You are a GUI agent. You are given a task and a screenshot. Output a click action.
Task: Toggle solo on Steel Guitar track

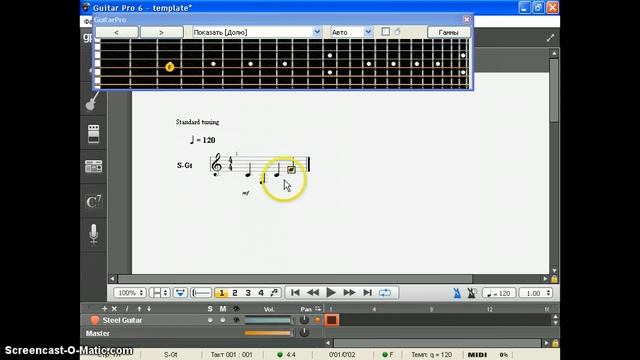pyautogui.click(x=210, y=320)
